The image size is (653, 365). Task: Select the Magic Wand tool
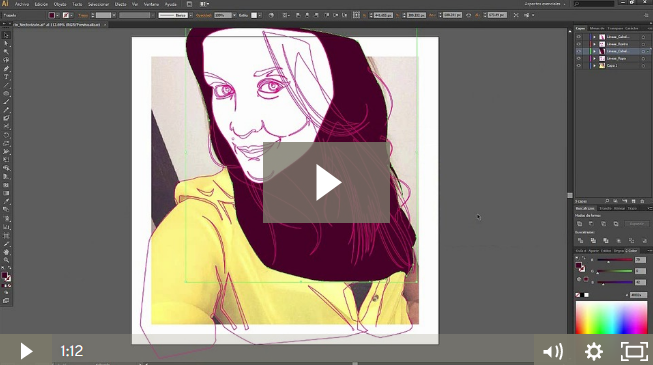click(6, 52)
